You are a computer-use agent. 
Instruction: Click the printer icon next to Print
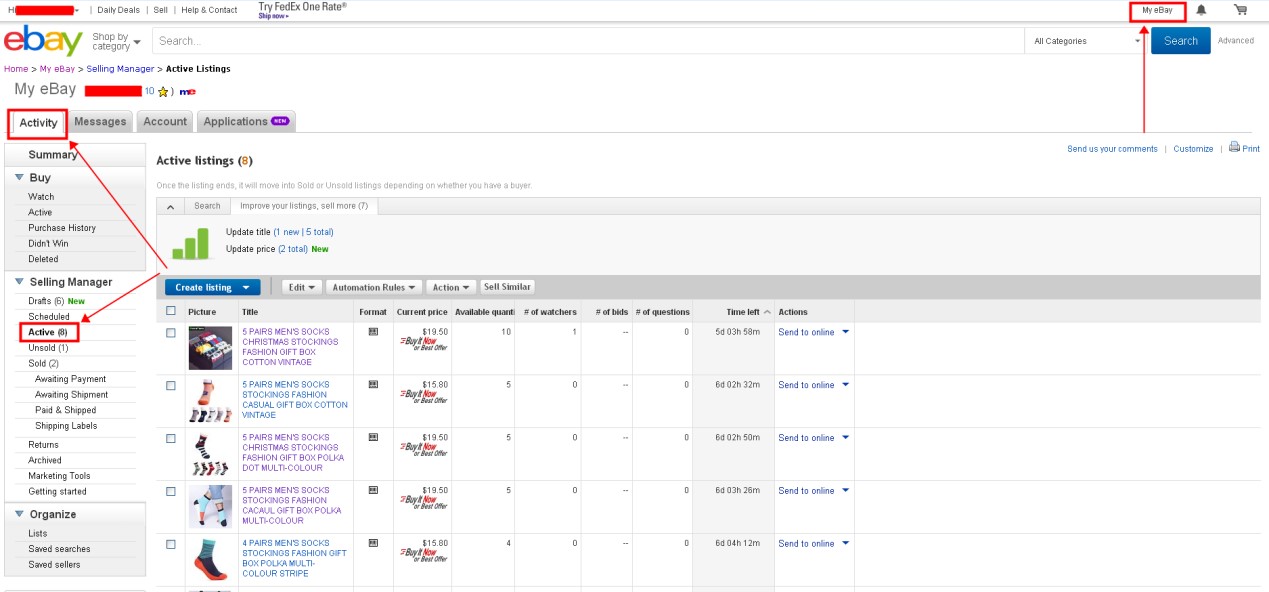pos(1234,147)
